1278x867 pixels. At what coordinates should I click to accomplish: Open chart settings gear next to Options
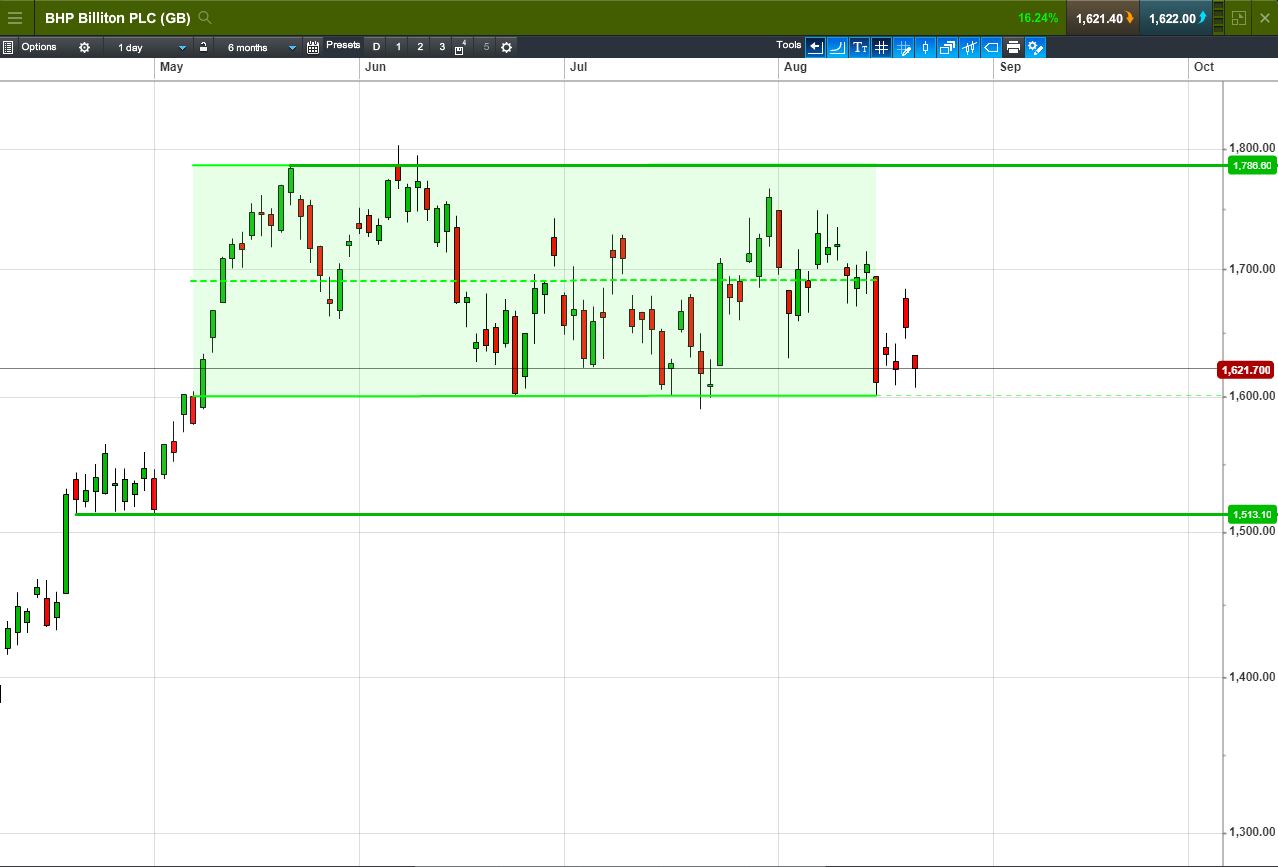pos(84,47)
